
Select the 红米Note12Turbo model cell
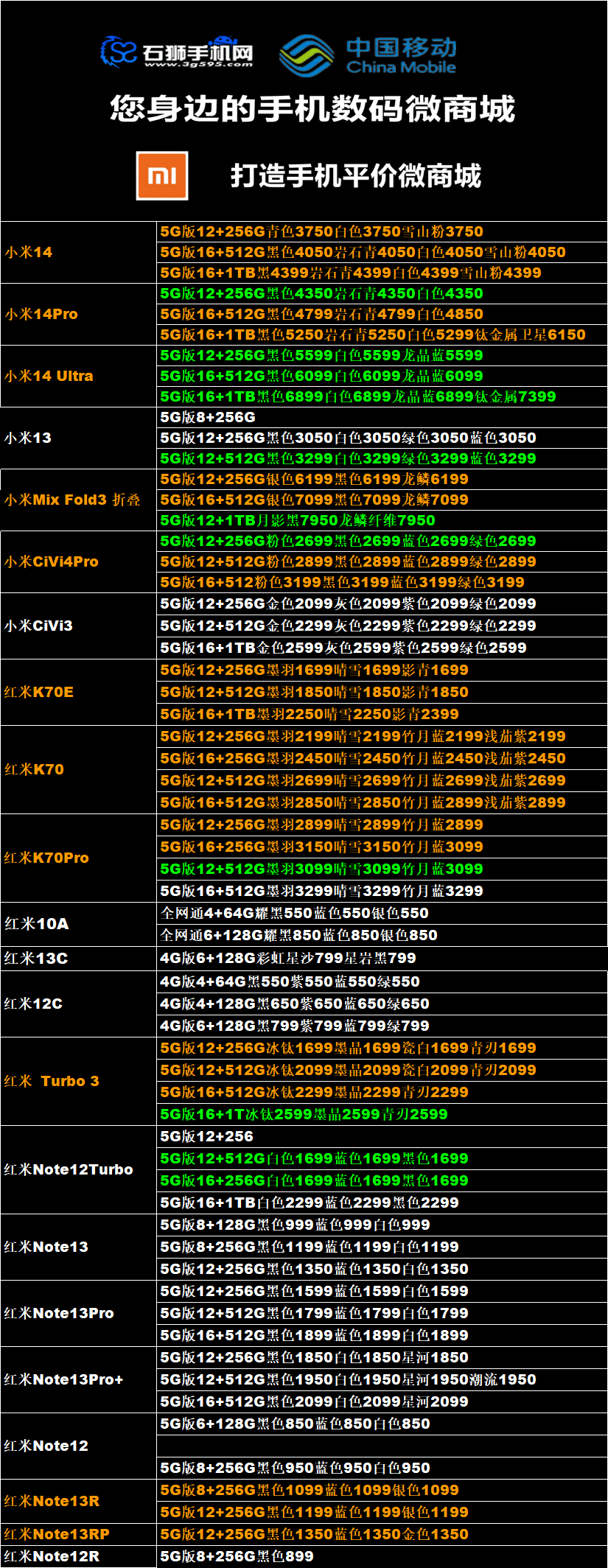69,1169
